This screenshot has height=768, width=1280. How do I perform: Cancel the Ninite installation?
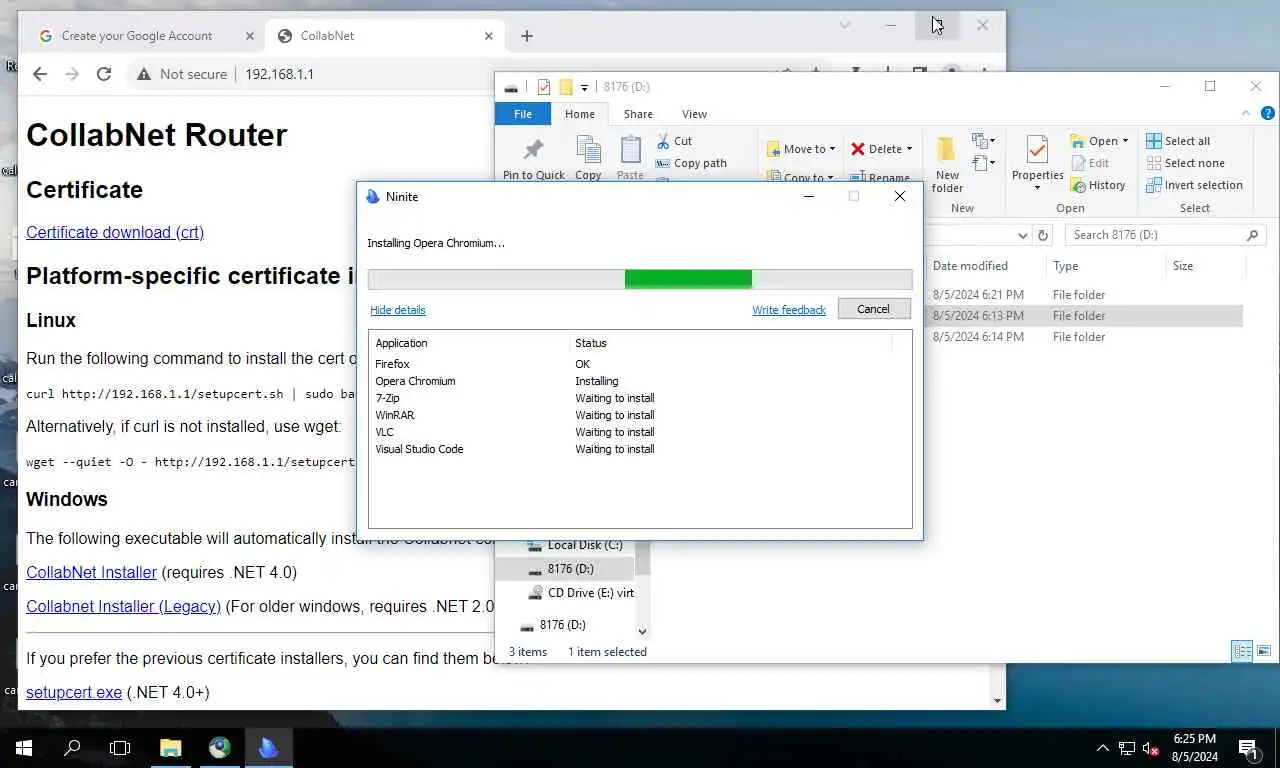pyautogui.click(x=873, y=309)
